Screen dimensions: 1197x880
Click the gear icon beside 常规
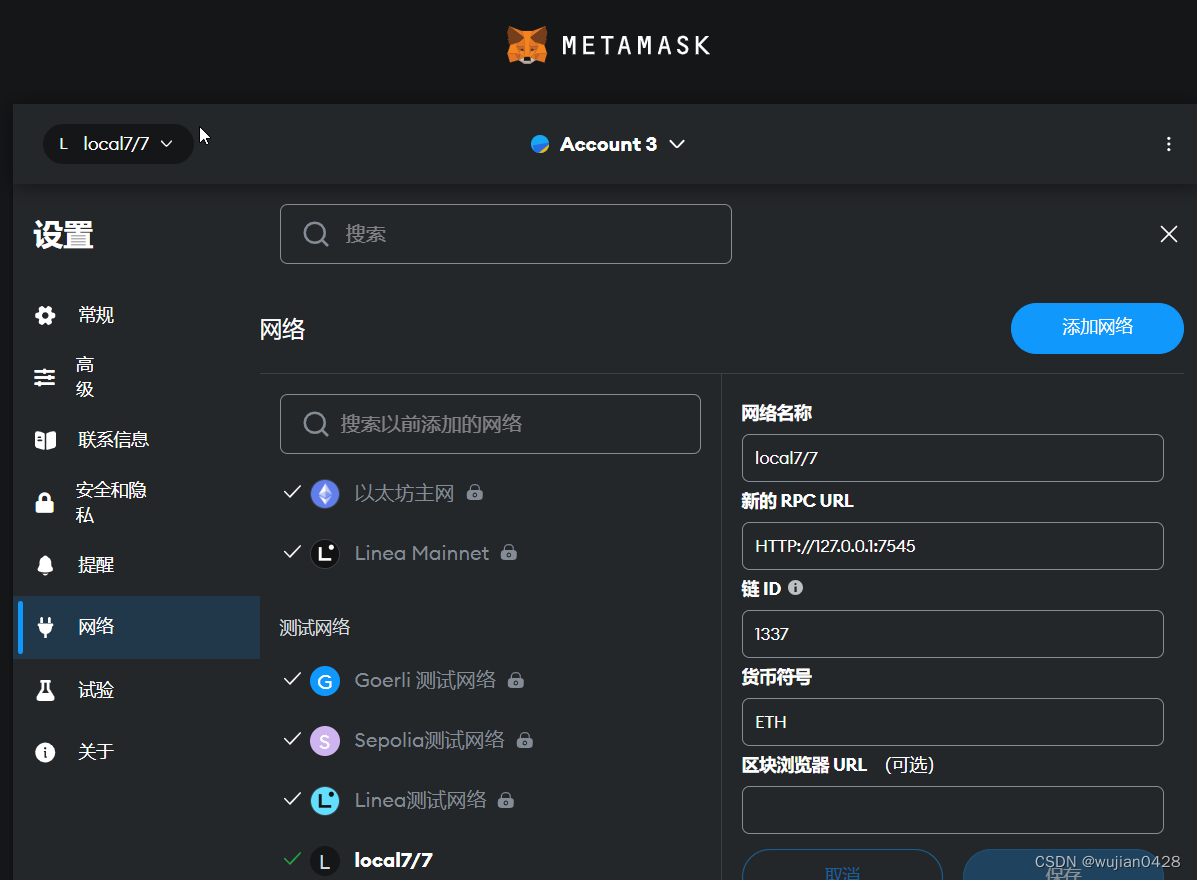point(45,315)
